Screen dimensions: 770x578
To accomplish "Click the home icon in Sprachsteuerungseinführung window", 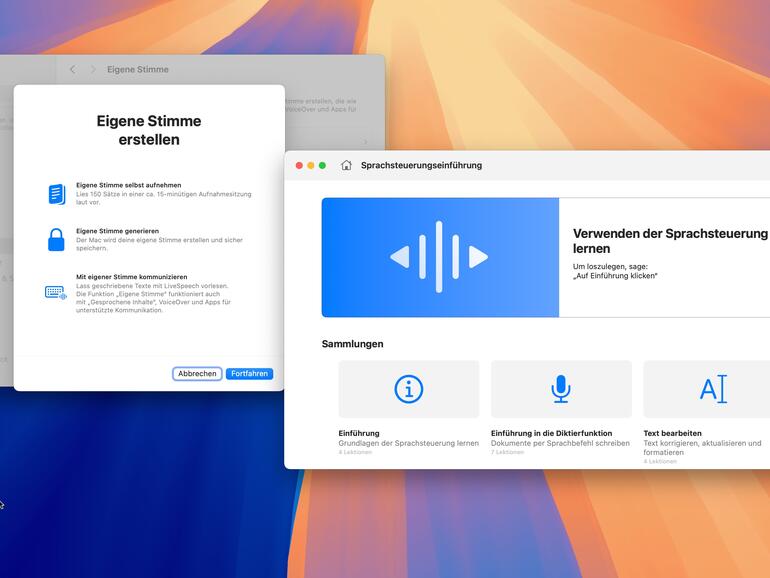I will (346, 165).
